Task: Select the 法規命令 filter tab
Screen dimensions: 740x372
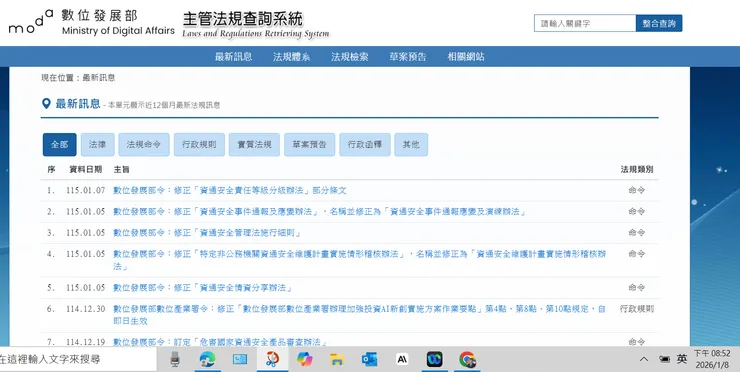Action: tap(144, 144)
